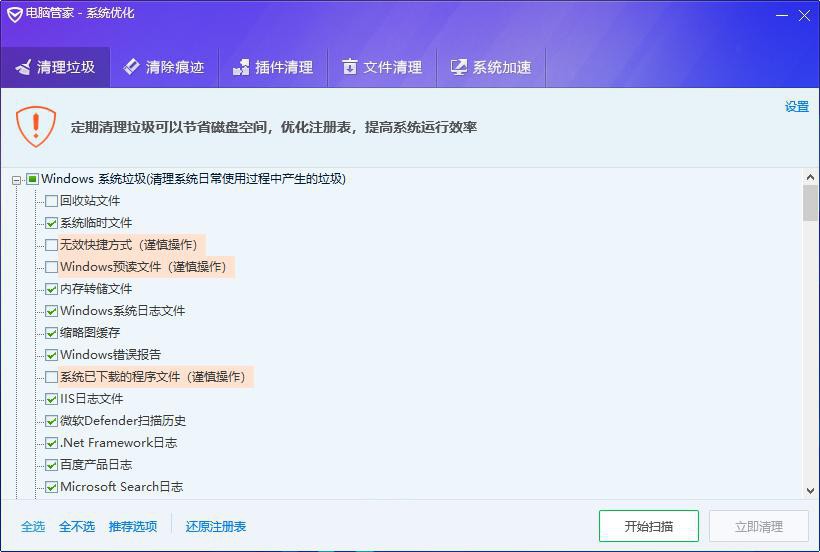The height and width of the screenshot is (552, 820).
Task: Select the 内存转储文件 label
Action: pos(96,289)
